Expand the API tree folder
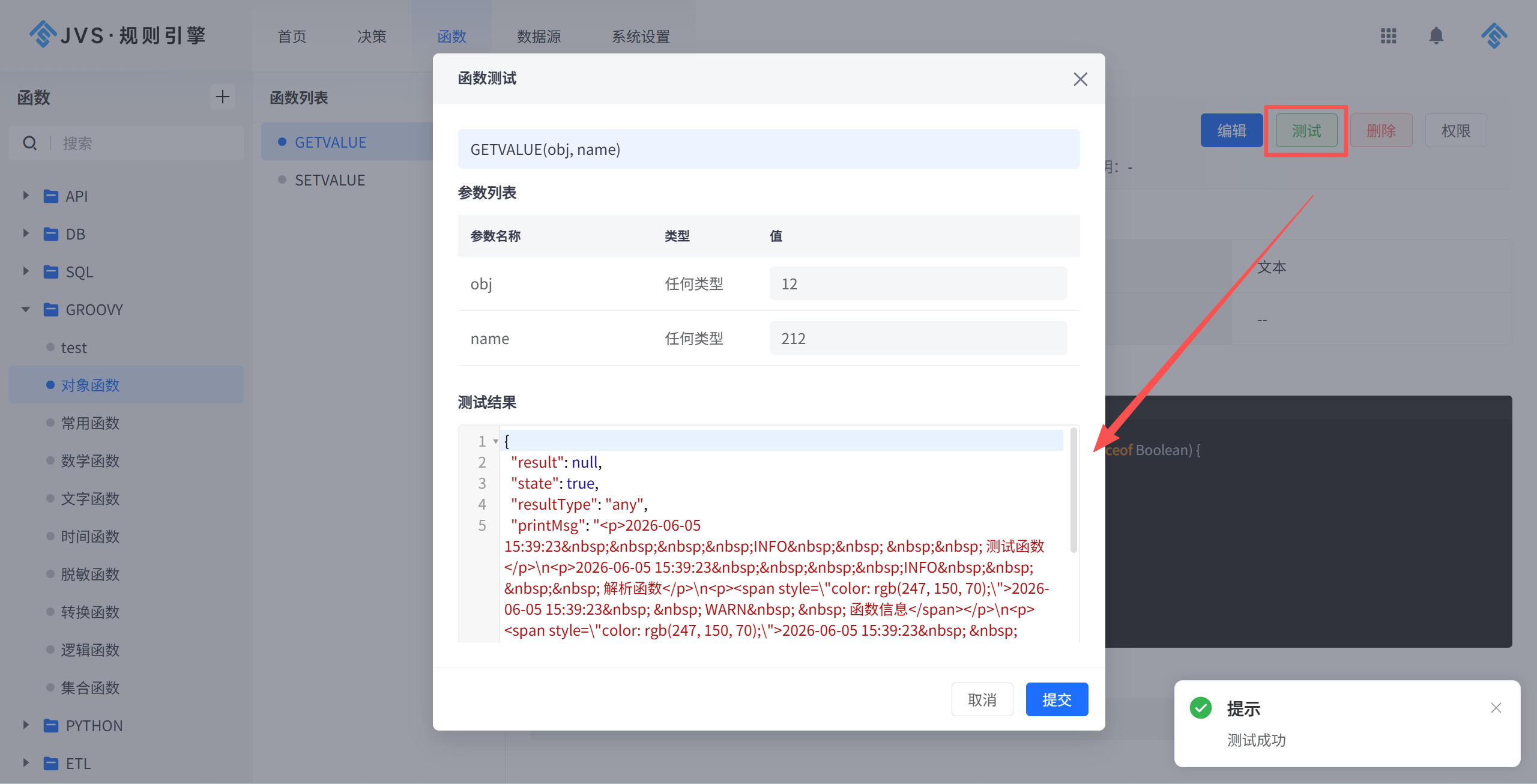This screenshot has width=1537, height=784. point(26,196)
